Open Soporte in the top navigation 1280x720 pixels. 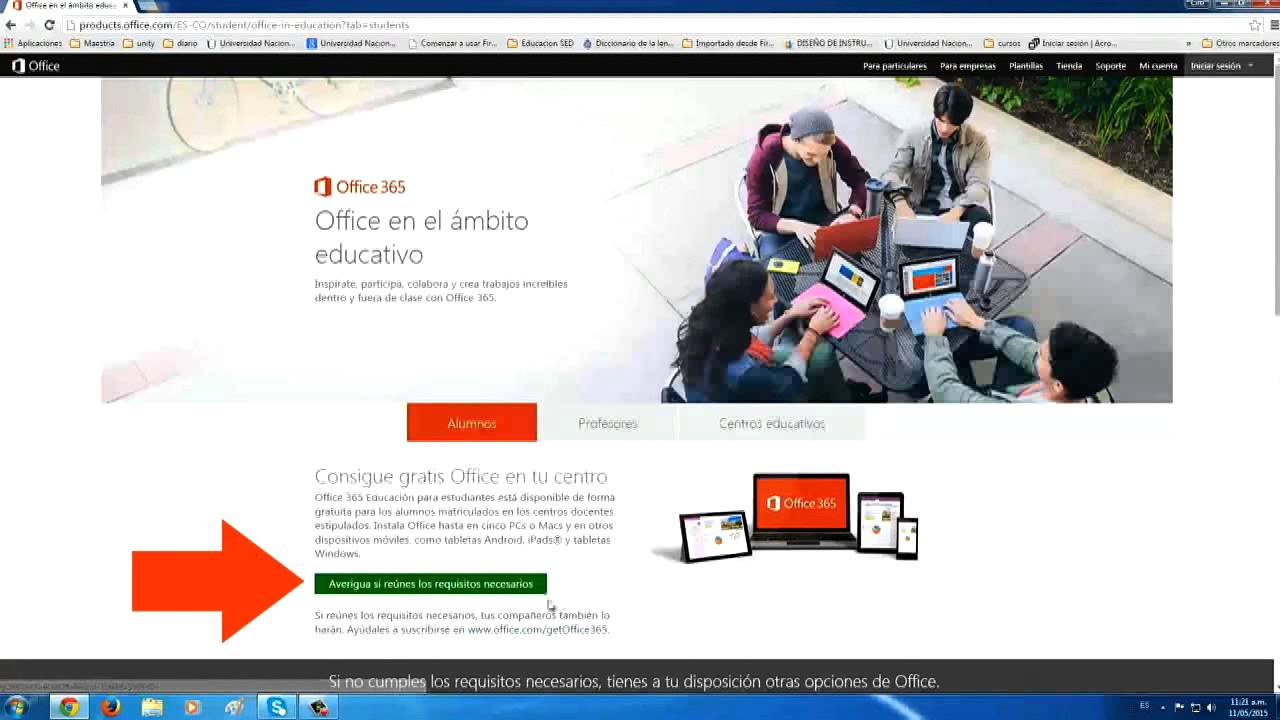(1111, 66)
